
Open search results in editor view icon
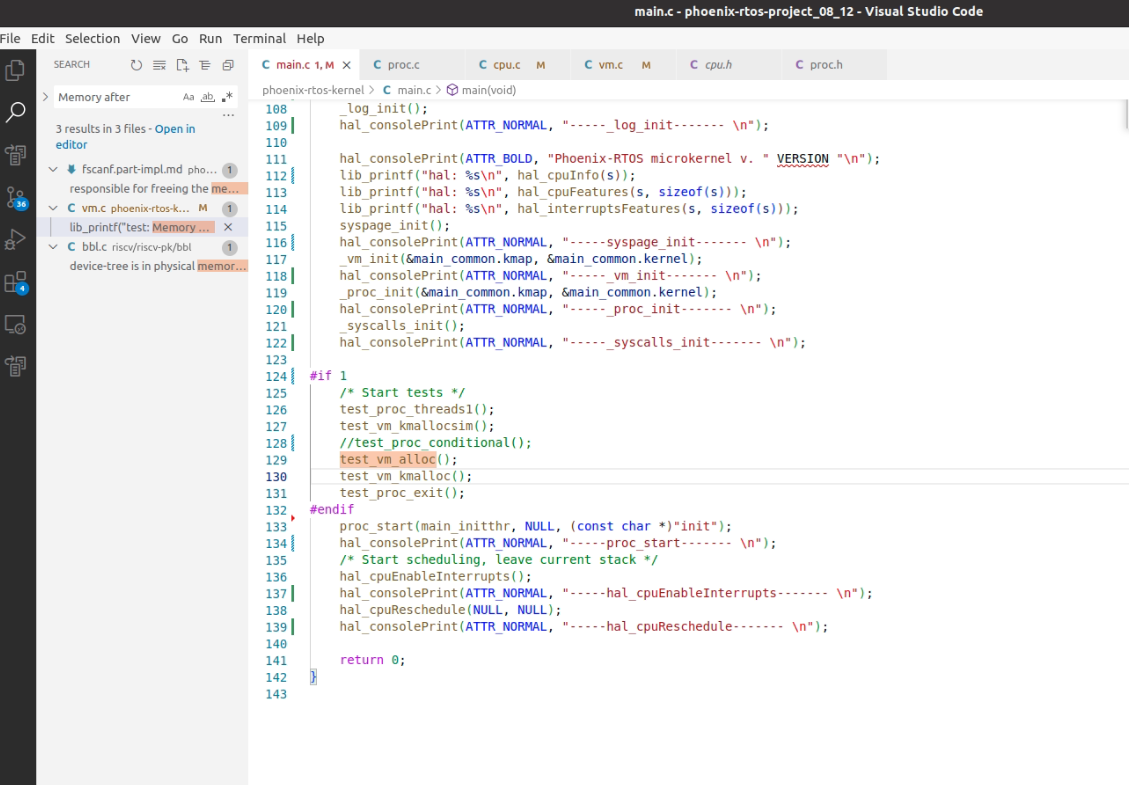pos(227,63)
